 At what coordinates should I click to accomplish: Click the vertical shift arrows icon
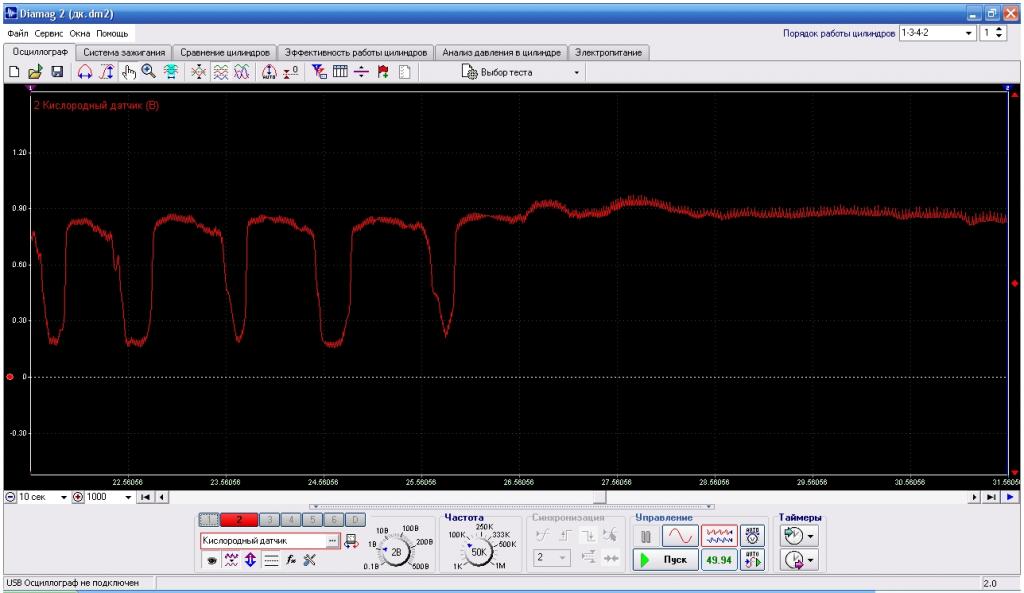[x=251, y=560]
